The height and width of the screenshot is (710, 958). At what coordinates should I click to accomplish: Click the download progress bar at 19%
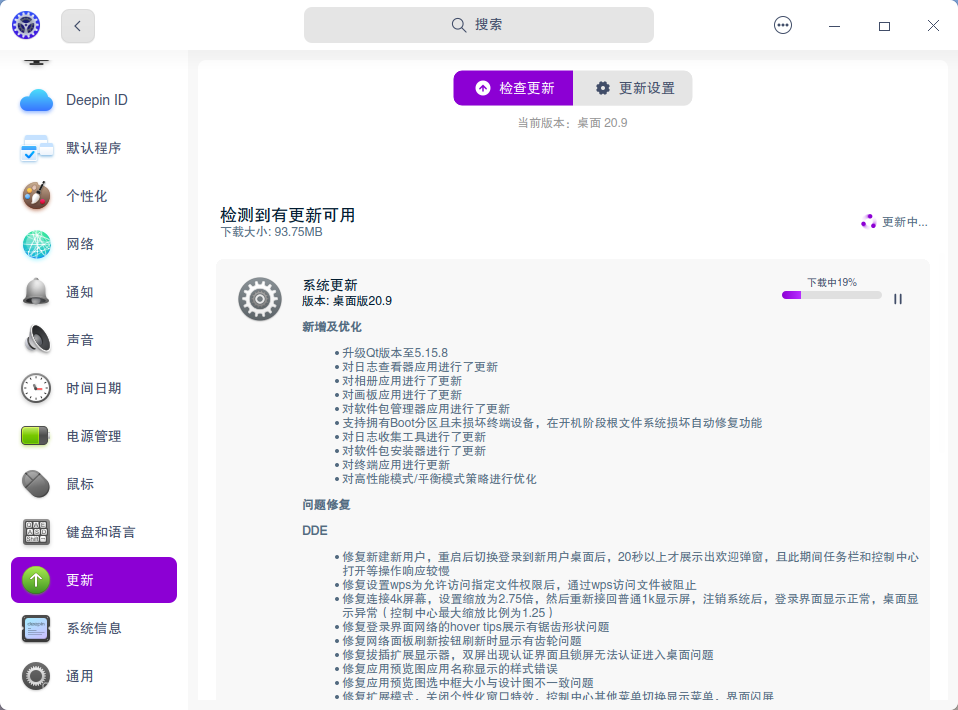click(831, 295)
